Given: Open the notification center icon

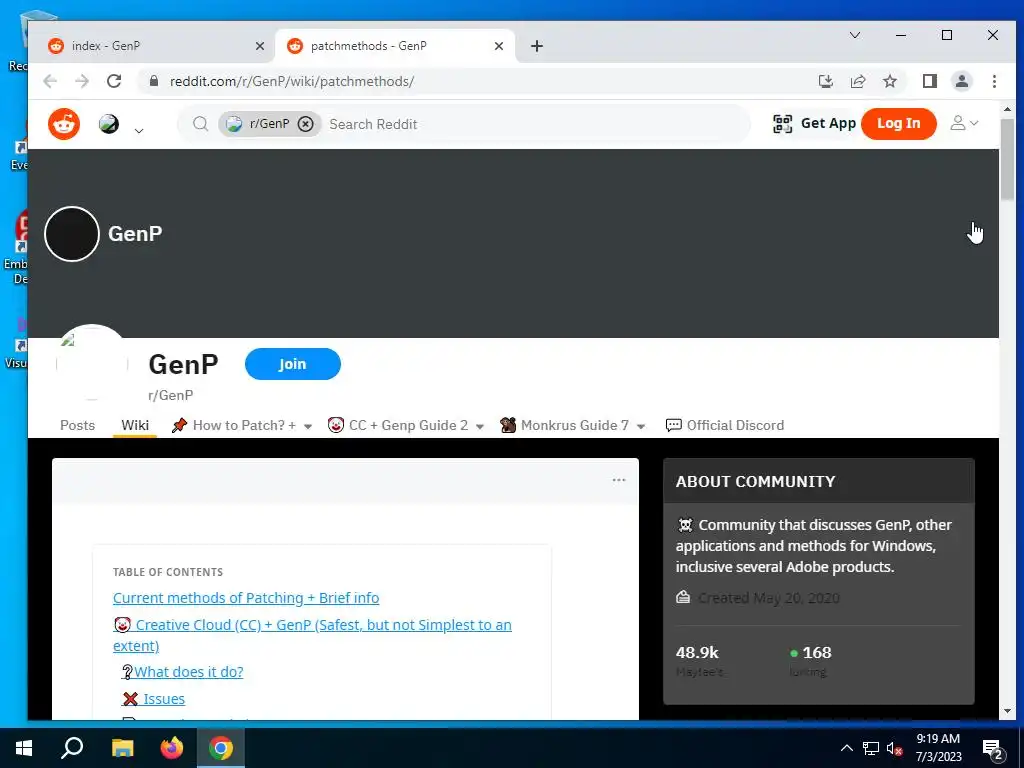Looking at the screenshot, I should (x=993, y=749).
